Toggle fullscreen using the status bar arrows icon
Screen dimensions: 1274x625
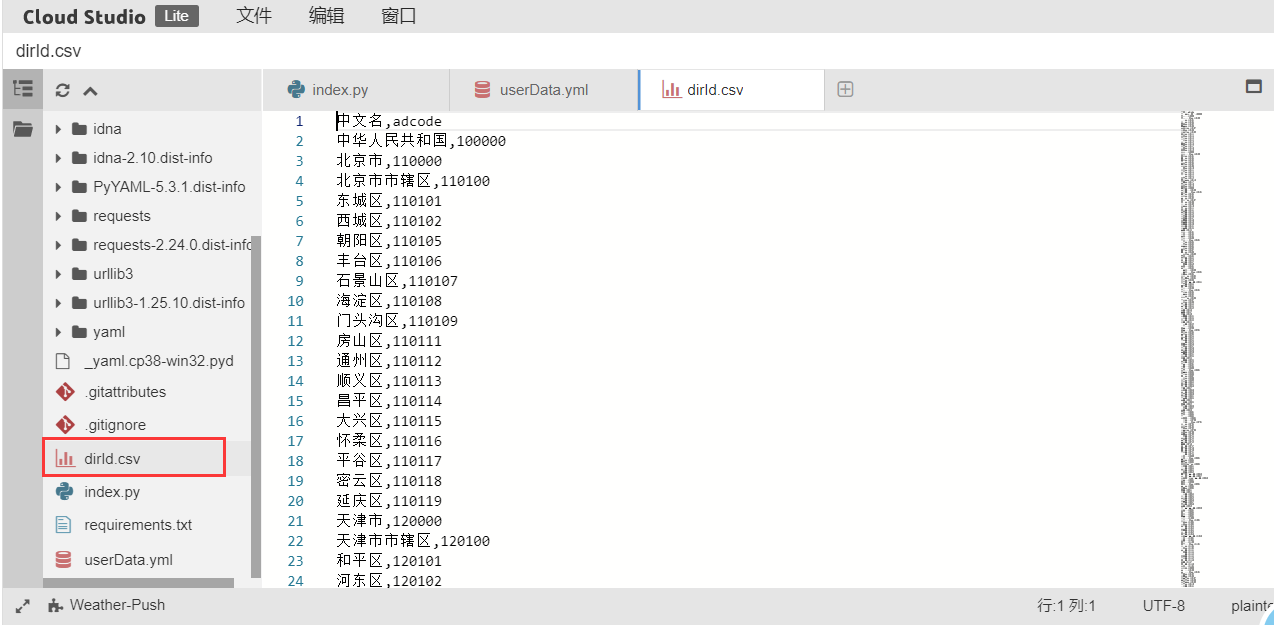(22, 606)
